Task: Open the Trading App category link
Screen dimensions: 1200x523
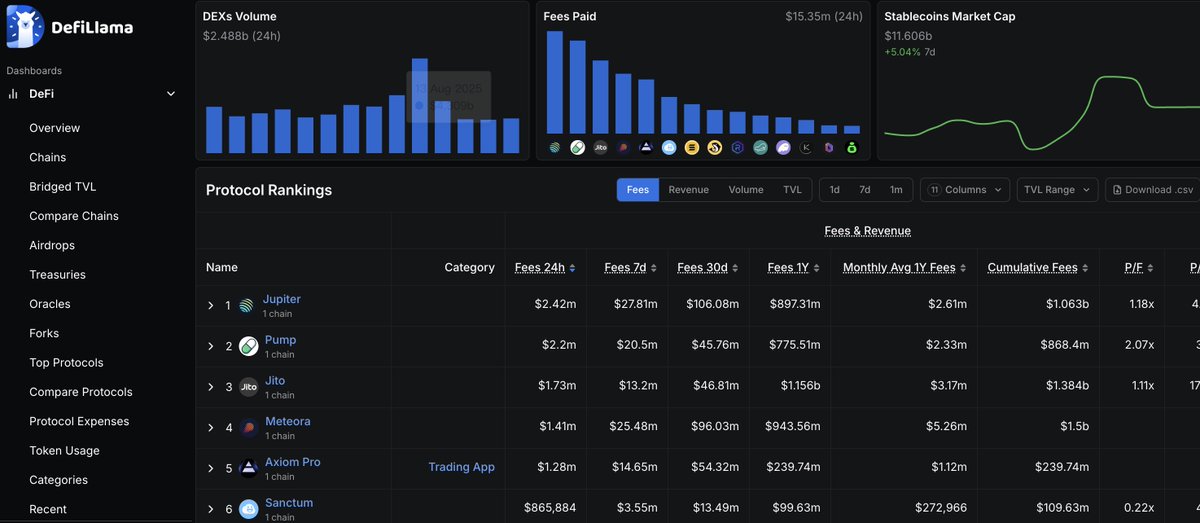Action: [x=462, y=467]
